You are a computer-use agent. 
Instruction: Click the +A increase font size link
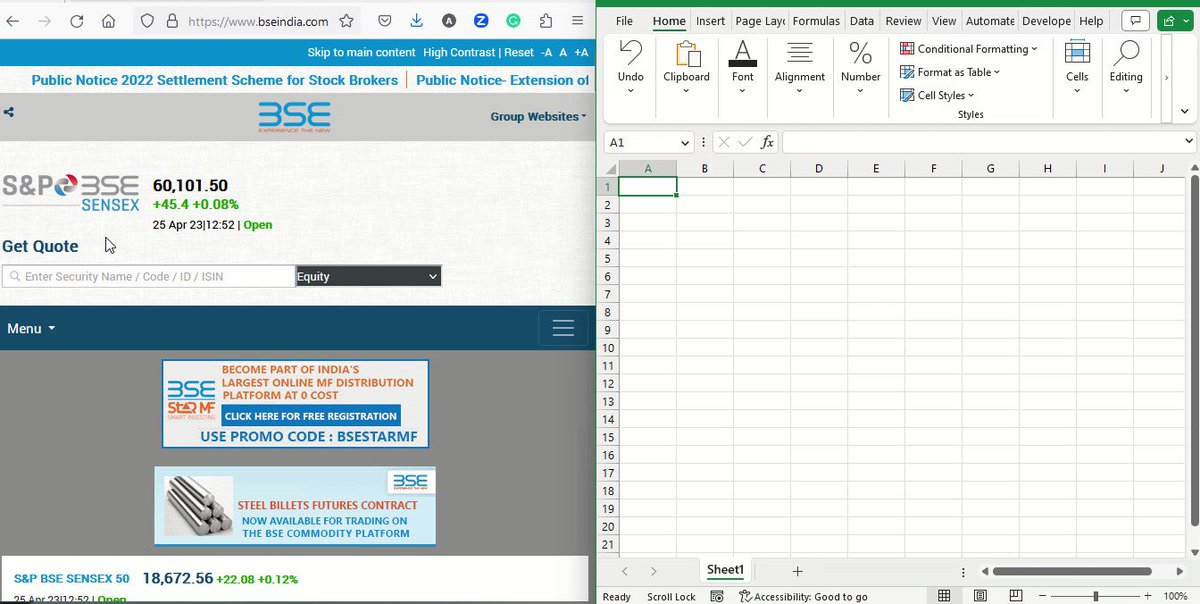(581, 52)
